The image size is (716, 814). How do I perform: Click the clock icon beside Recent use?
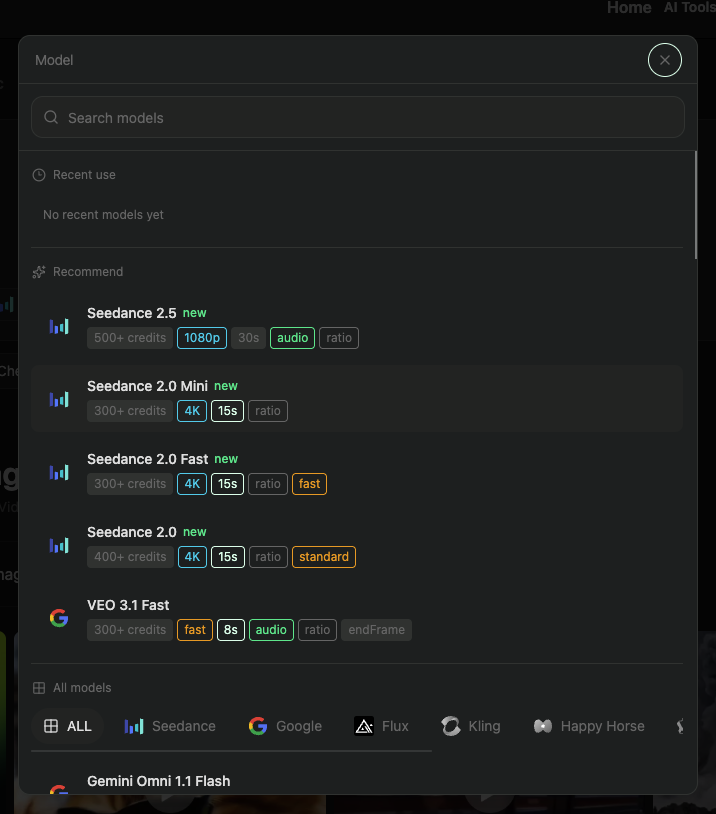[x=39, y=175]
